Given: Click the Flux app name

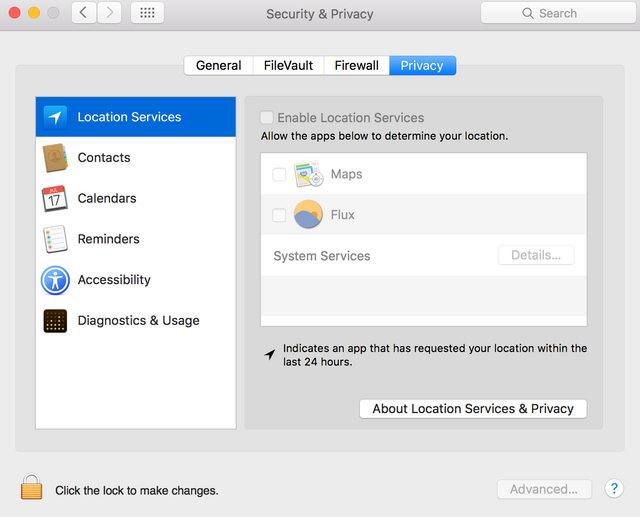Looking at the screenshot, I should click(342, 215).
